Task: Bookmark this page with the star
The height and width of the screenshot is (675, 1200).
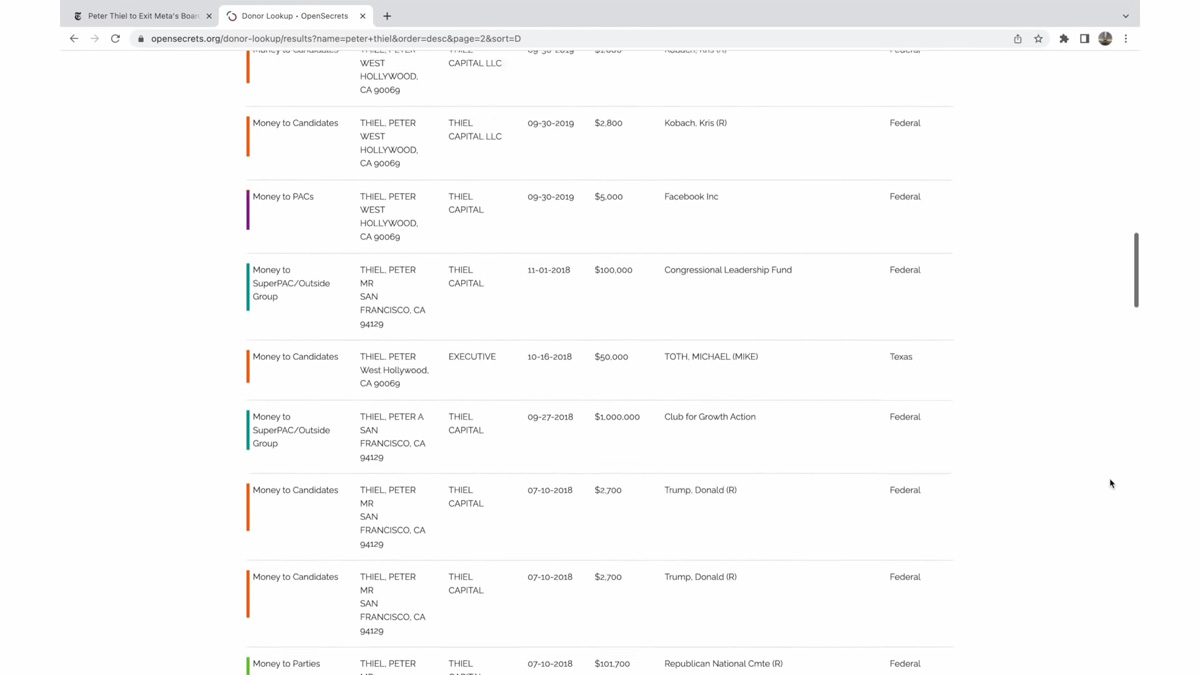Action: [1038, 39]
